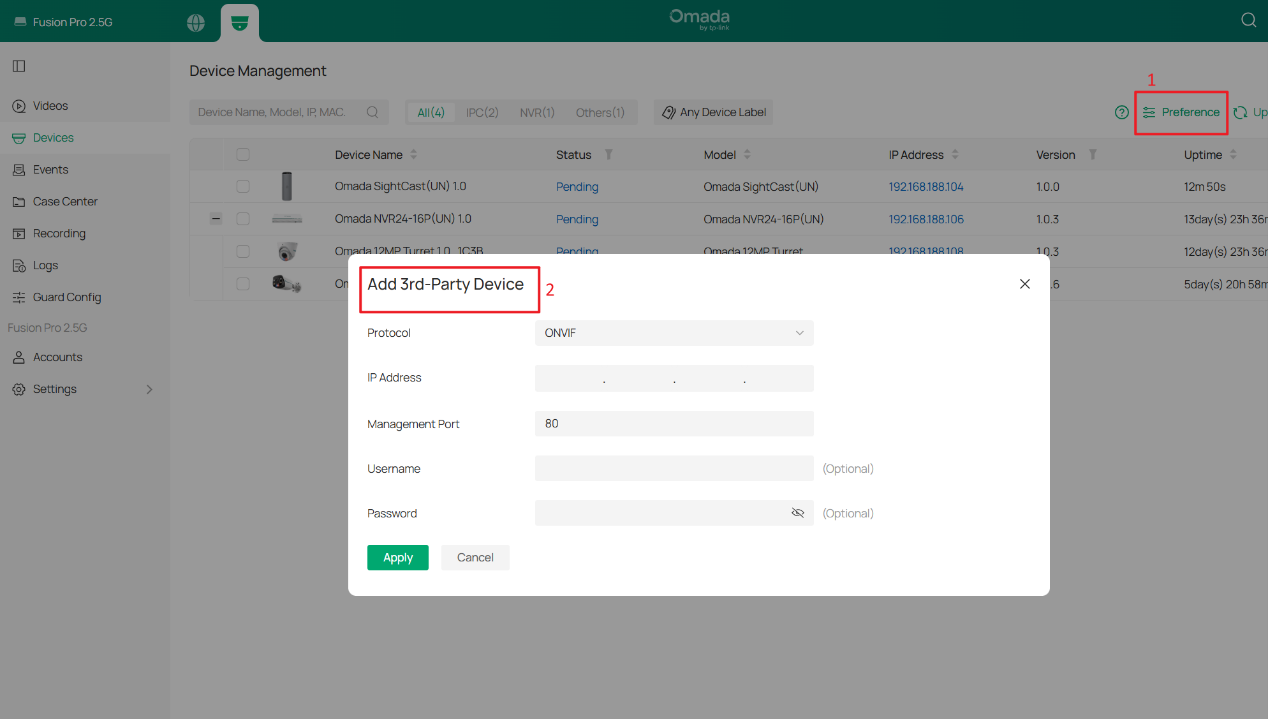Toggle password visibility eye icon
Image resolution: width=1268 pixels, height=719 pixels.
tap(798, 513)
